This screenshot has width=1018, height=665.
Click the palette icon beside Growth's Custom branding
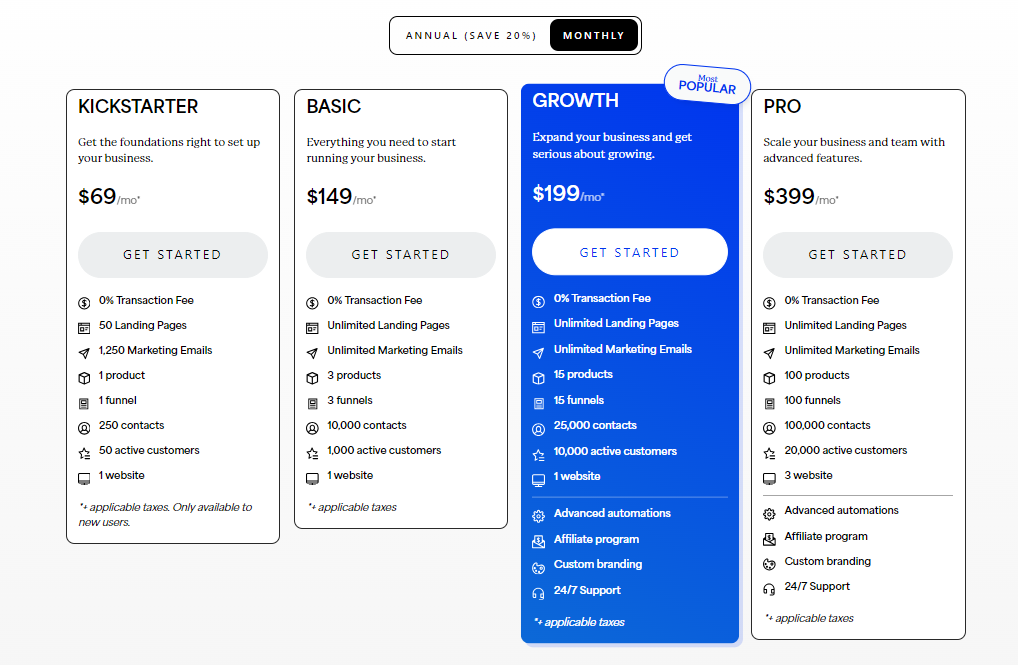pyautogui.click(x=538, y=568)
